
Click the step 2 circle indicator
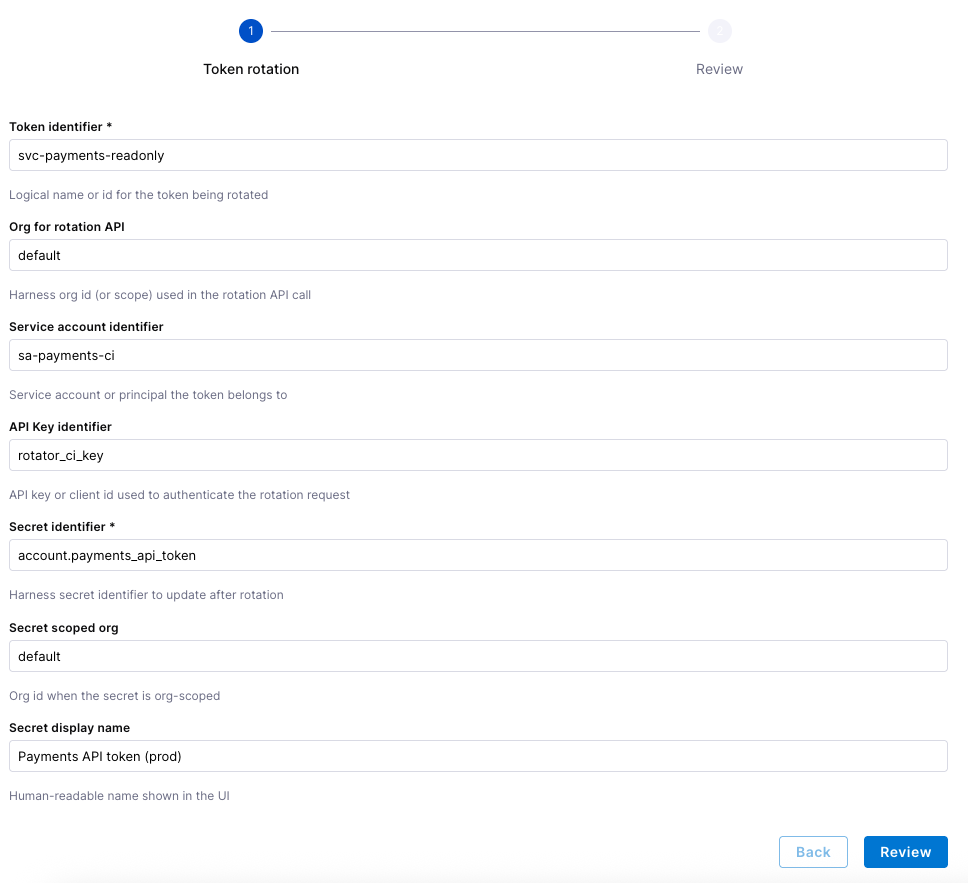point(719,31)
